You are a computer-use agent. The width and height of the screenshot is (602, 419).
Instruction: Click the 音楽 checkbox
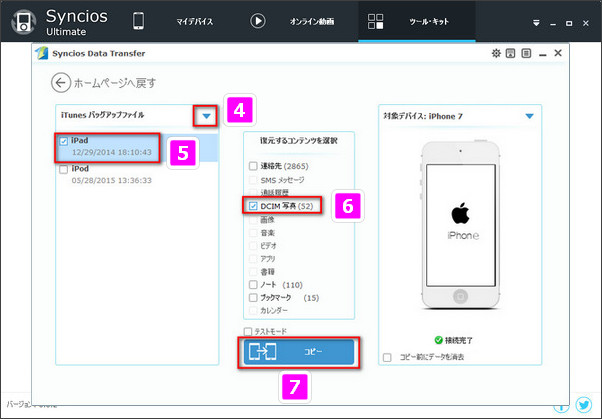click(x=253, y=233)
